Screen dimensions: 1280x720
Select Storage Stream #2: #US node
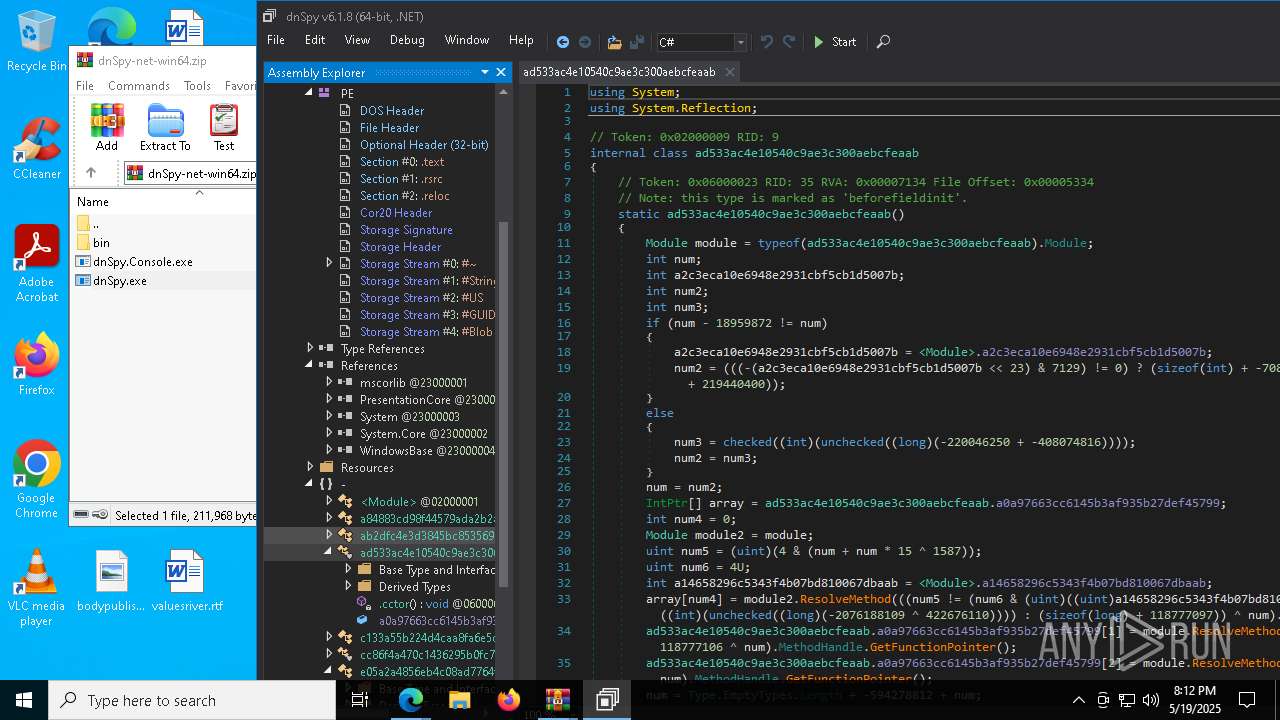click(421, 298)
